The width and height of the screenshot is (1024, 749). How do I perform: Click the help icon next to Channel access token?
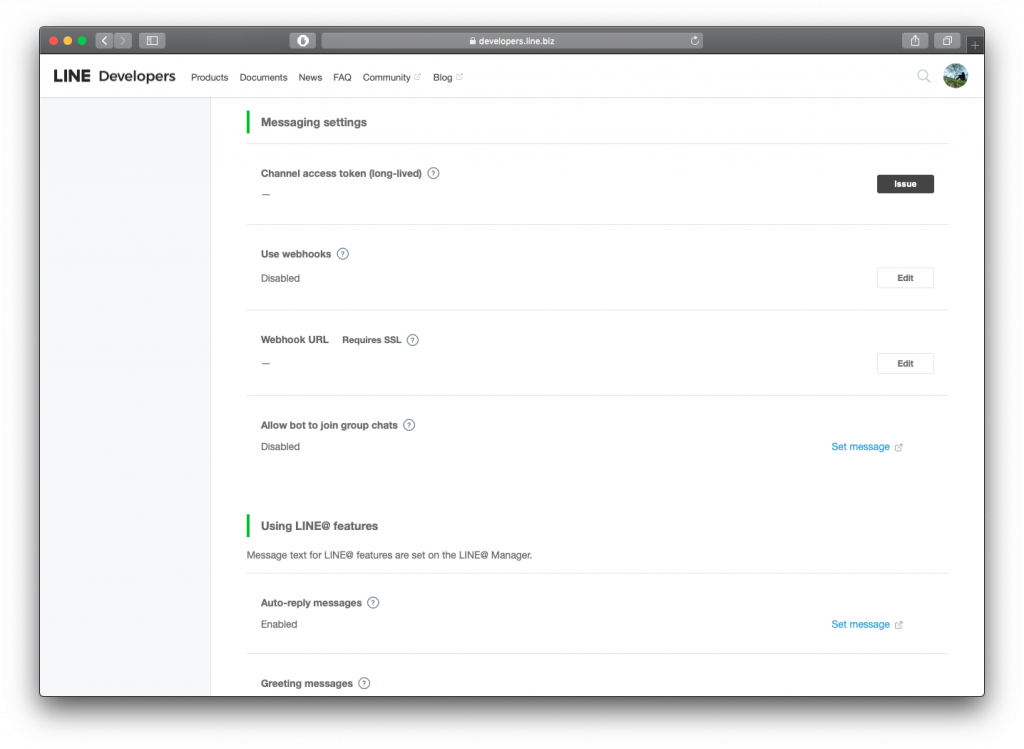[x=433, y=173]
